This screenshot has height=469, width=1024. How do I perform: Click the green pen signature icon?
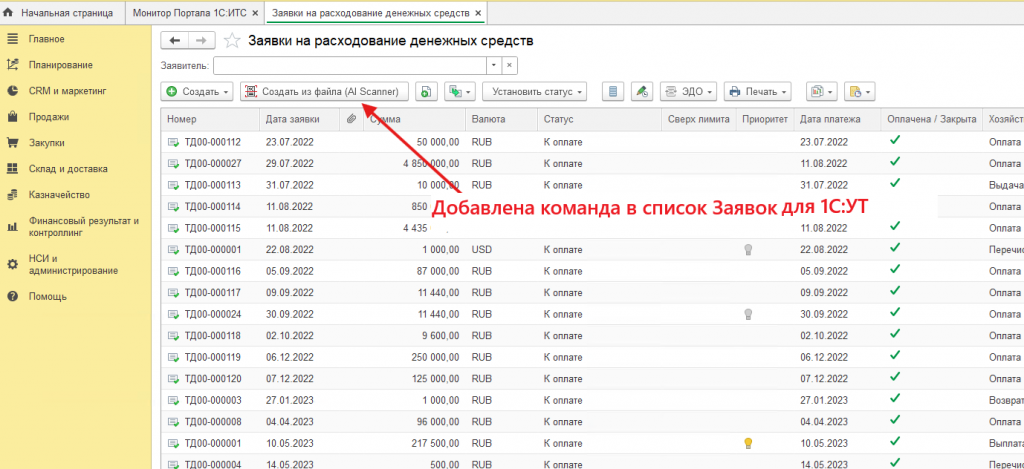pyautogui.click(x=642, y=91)
